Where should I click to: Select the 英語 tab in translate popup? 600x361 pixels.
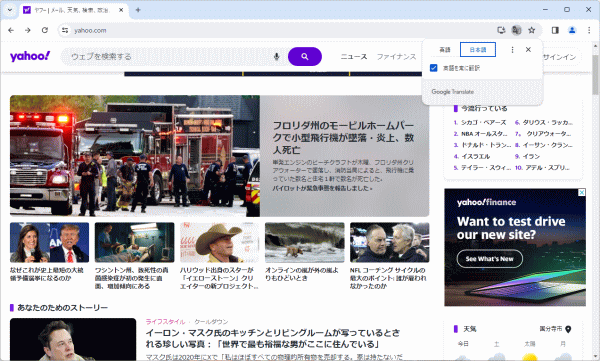[x=445, y=50]
